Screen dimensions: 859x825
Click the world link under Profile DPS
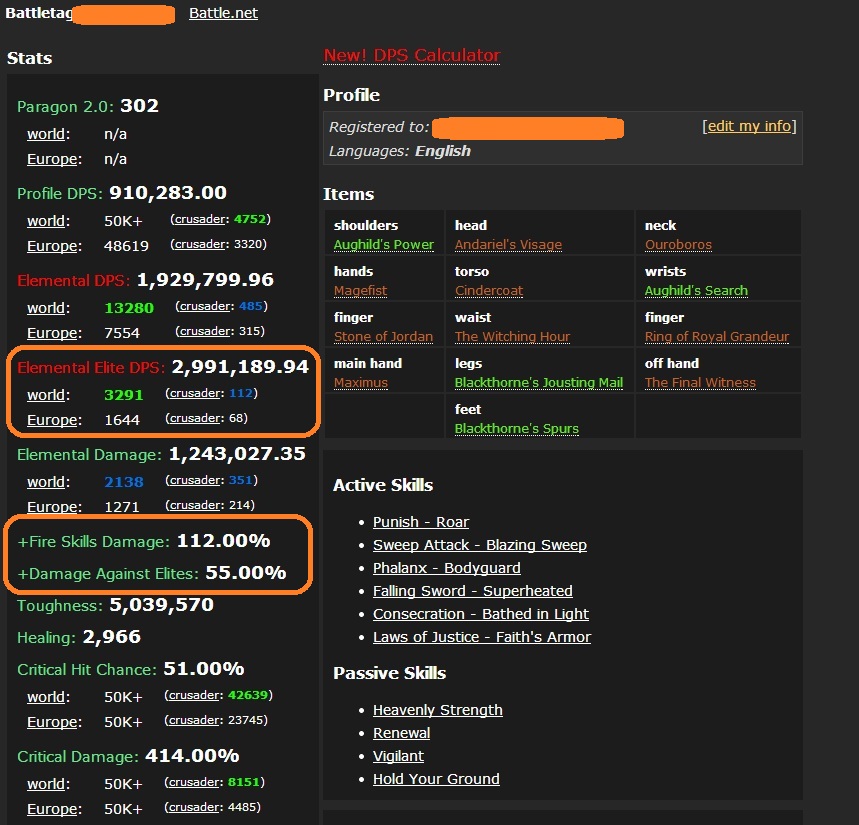click(x=46, y=221)
